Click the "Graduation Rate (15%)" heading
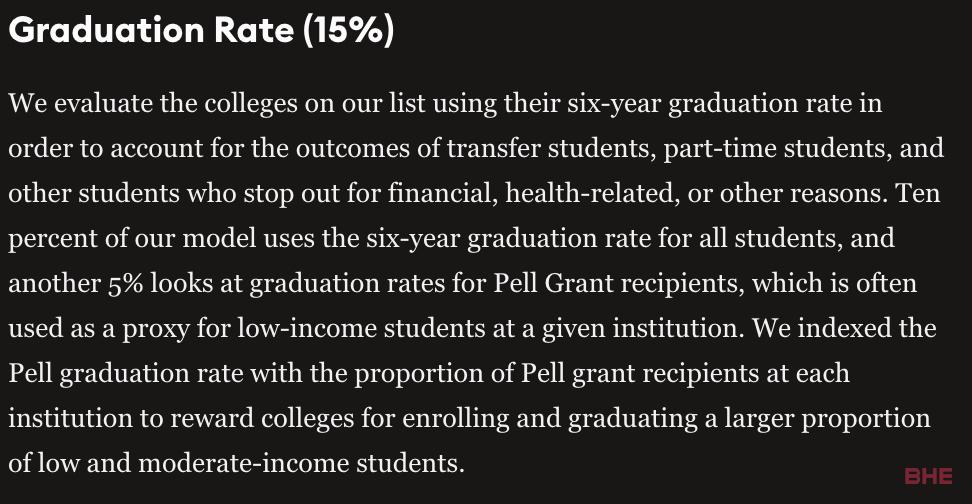The image size is (972, 504). click(201, 30)
